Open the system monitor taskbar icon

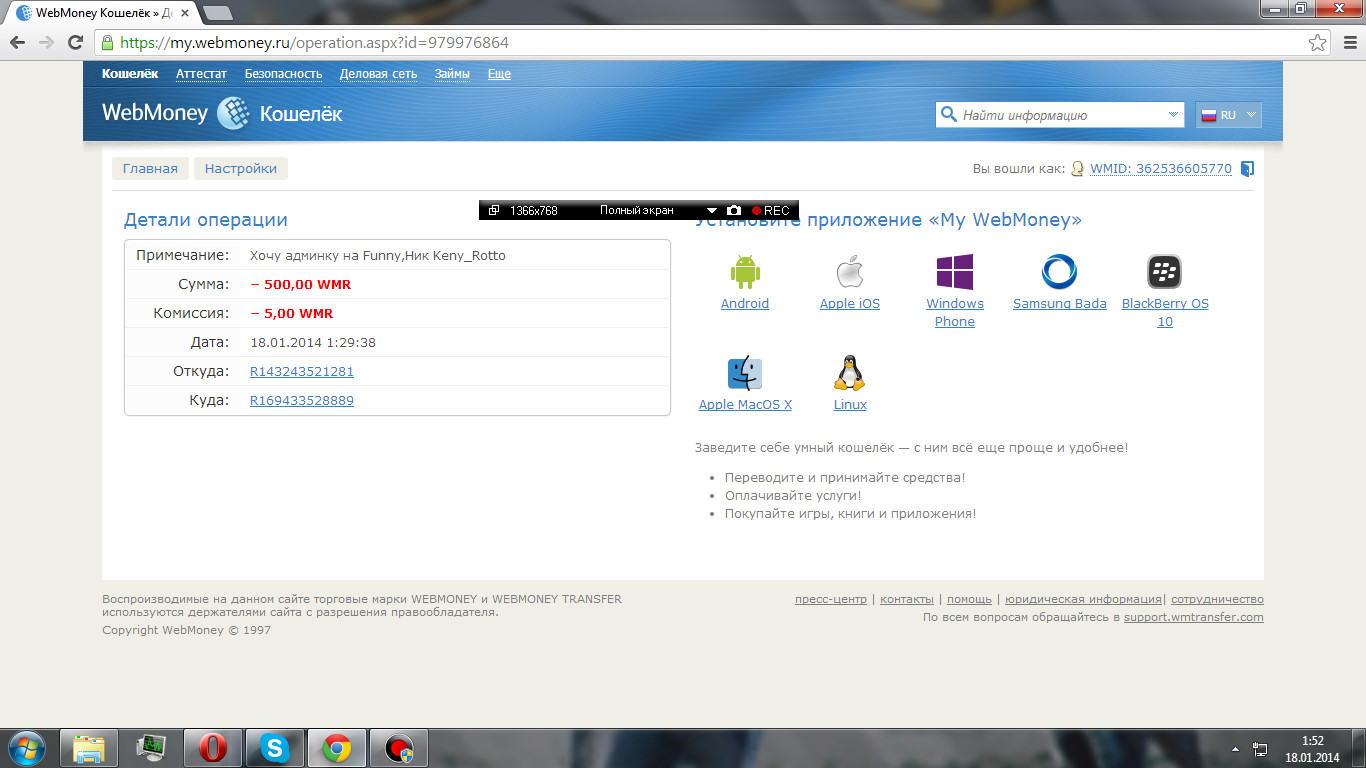[151, 748]
